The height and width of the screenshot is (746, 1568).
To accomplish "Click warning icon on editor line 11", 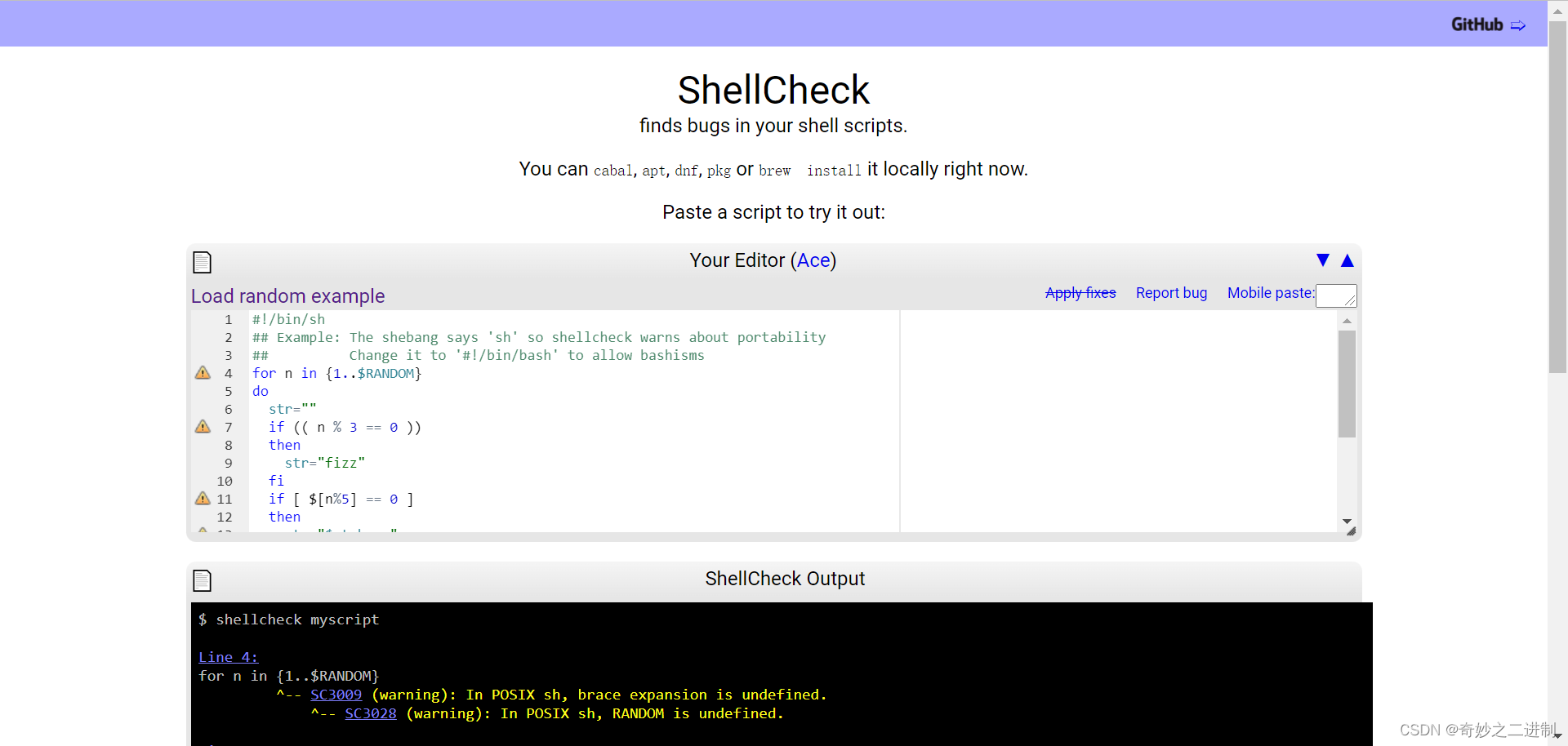I will pos(203,499).
